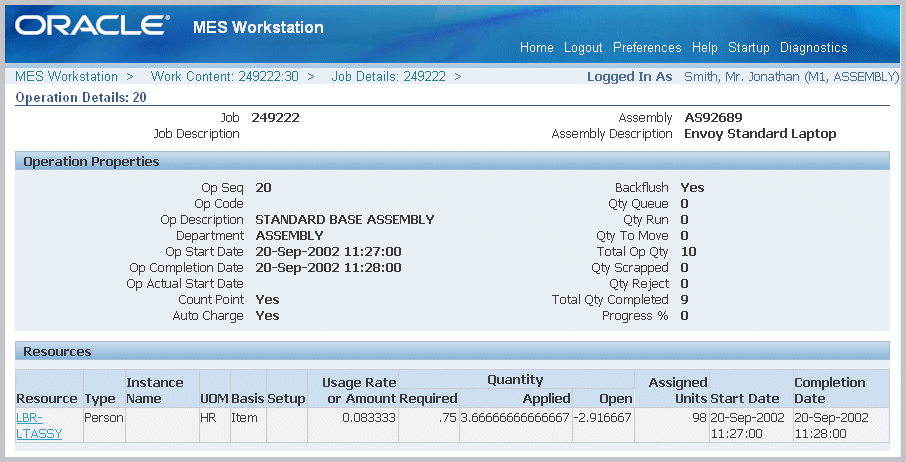906x462 pixels.
Task: Click the MES Workstation title text
Action: (x=258, y=27)
